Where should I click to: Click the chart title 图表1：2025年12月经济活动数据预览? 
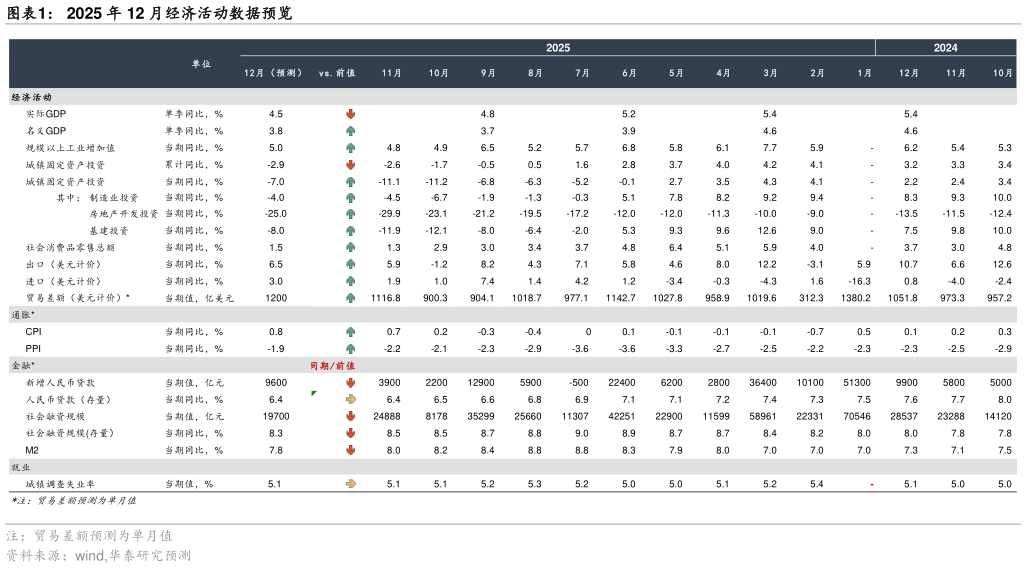click(x=149, y=13)
